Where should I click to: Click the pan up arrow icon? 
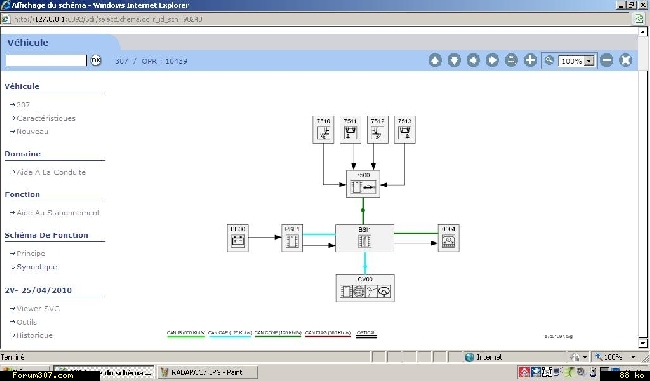pos(435,61)
